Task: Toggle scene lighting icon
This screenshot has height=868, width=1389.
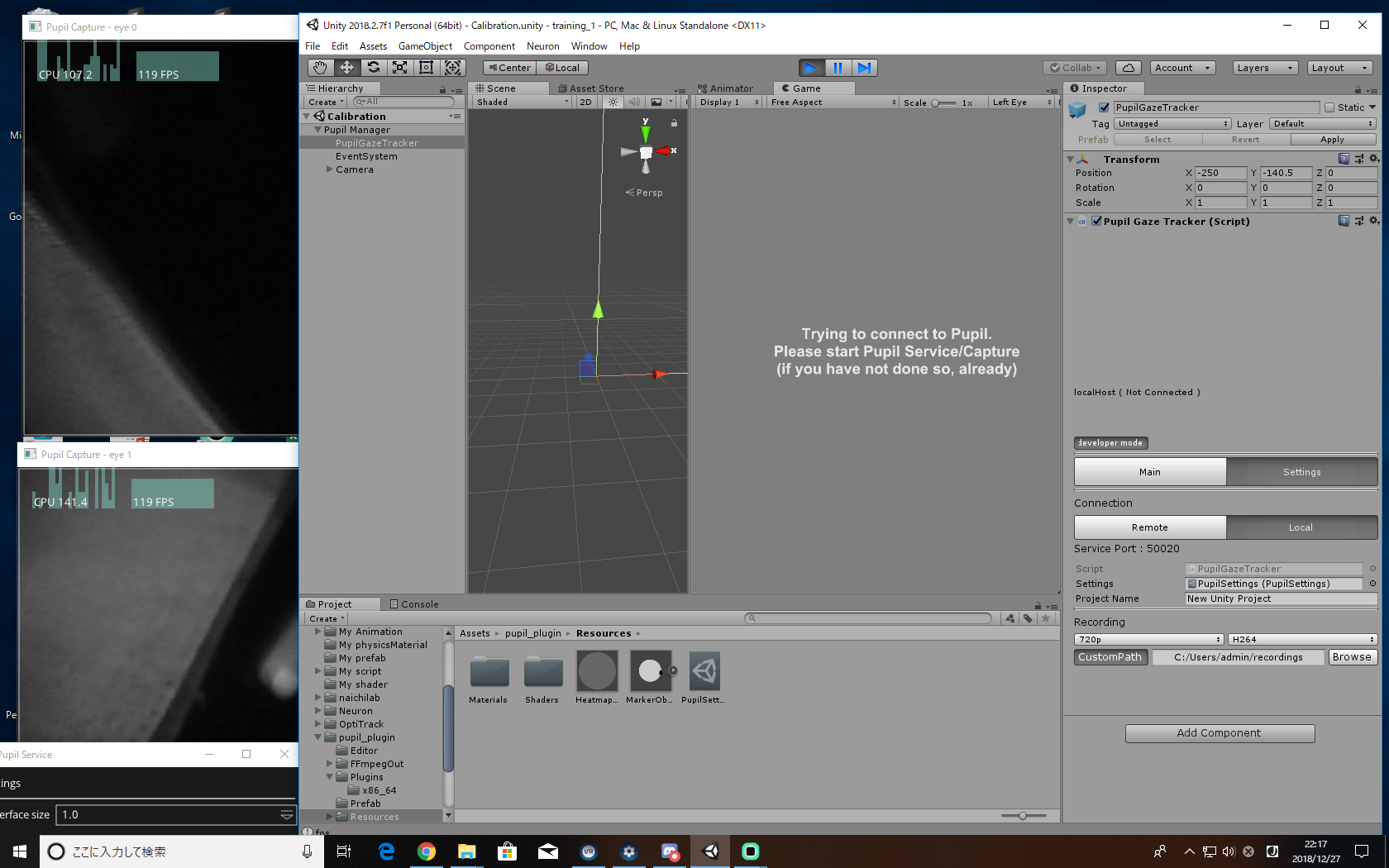Action: click(613, 103)
